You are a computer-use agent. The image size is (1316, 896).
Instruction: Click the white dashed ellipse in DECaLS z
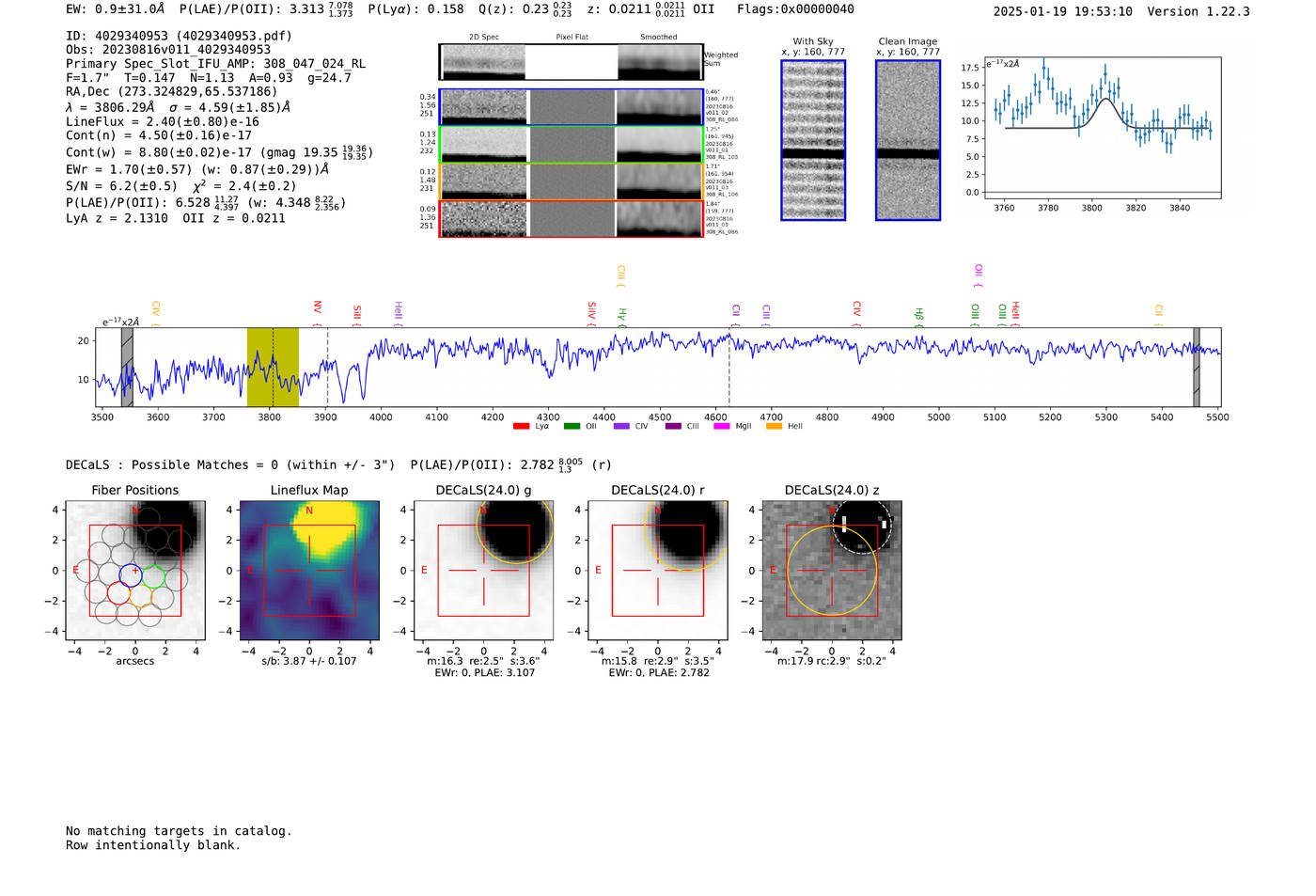862,525
